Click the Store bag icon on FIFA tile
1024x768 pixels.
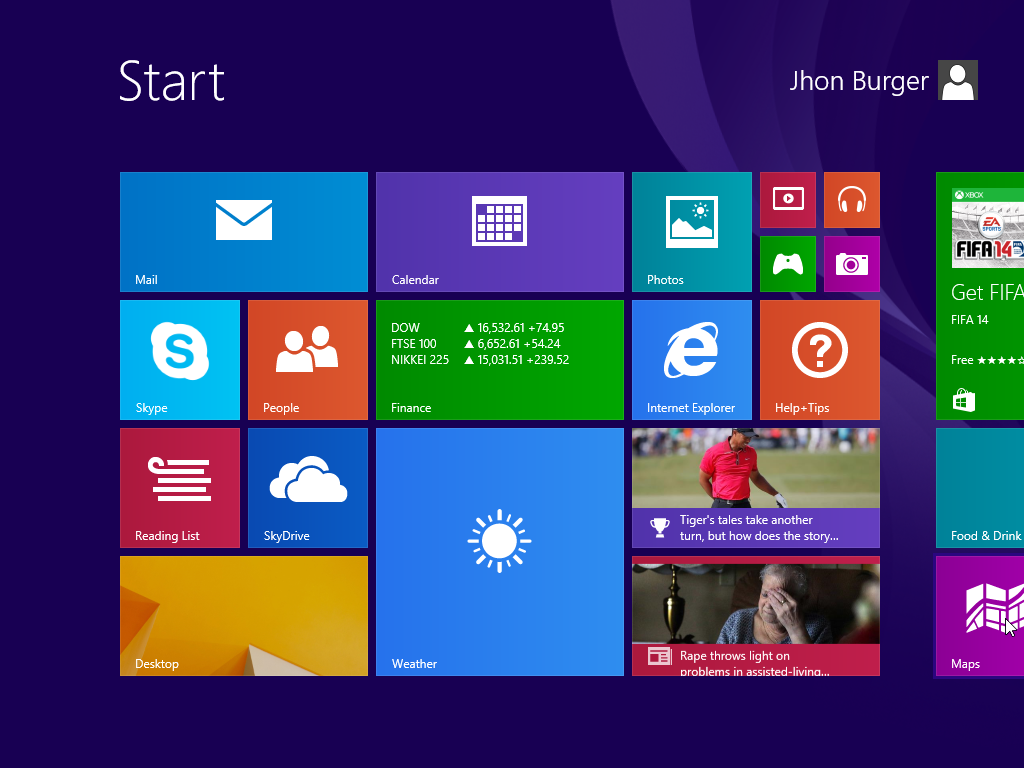coord(963,400)
